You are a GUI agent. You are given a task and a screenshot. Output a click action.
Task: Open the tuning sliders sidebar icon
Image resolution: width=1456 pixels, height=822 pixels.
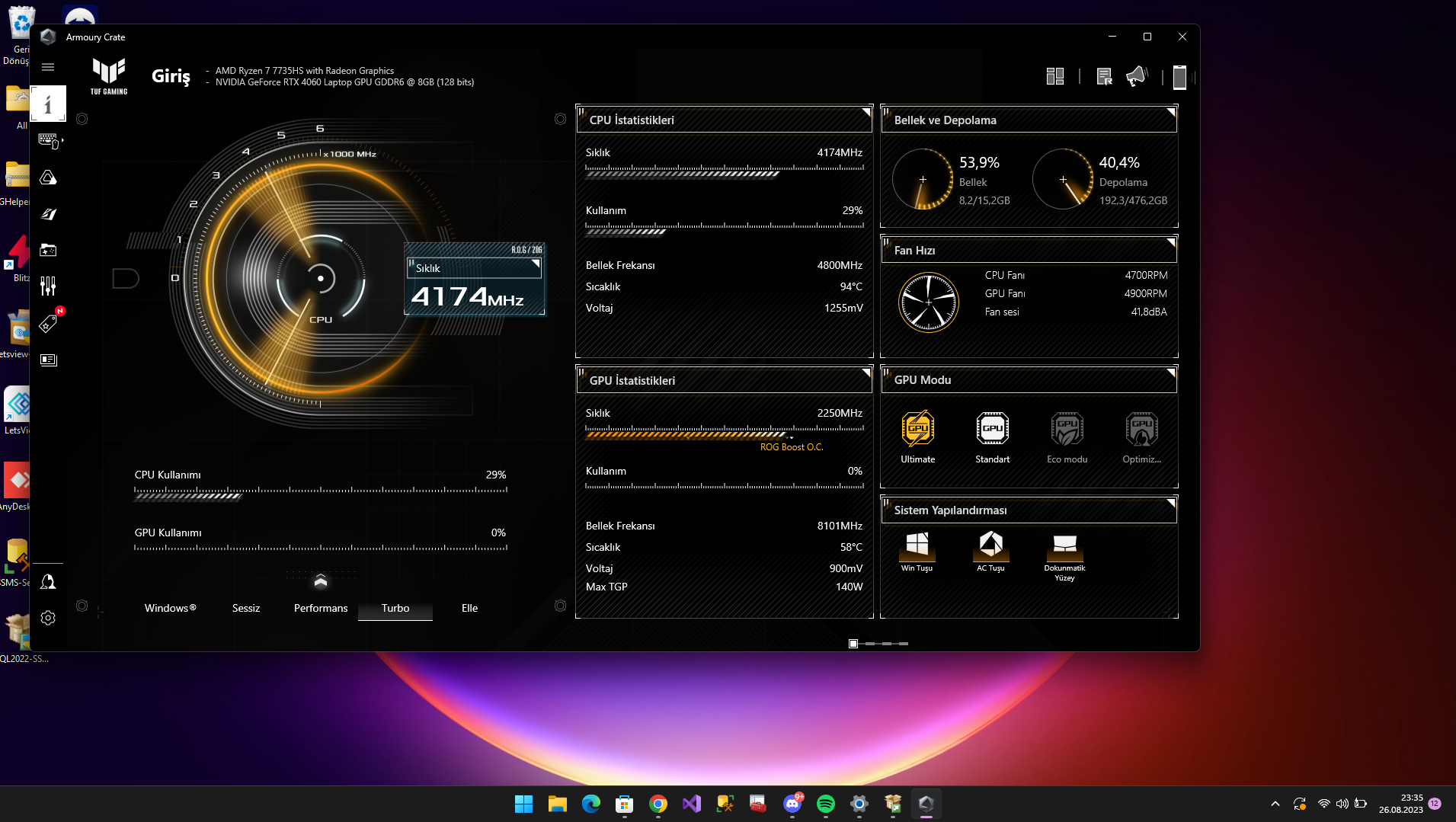48,286
